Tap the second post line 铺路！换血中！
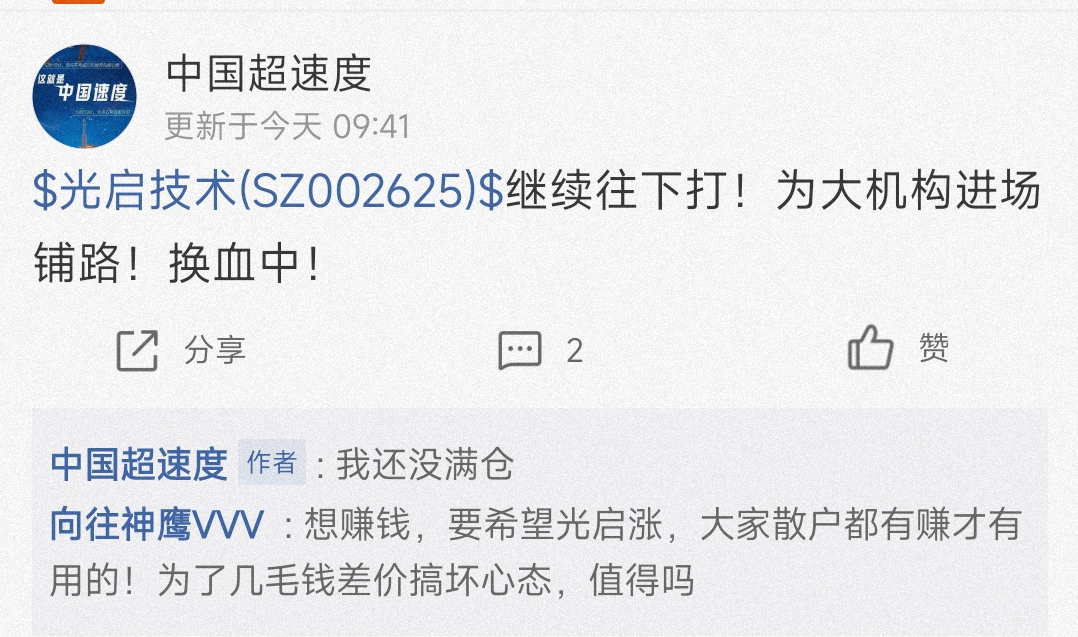This screenshot has height=637, width=1078. pyautogui.click(x=177, y=262)
